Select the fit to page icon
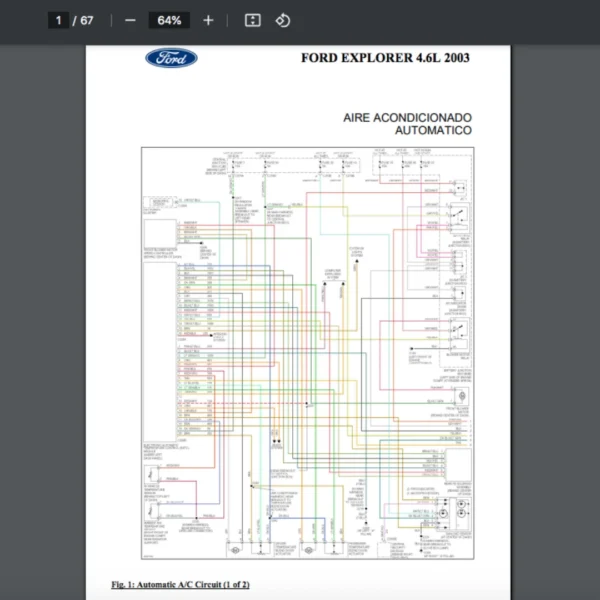600x600 pixels. pyautogui.click(x=253, y=20)
